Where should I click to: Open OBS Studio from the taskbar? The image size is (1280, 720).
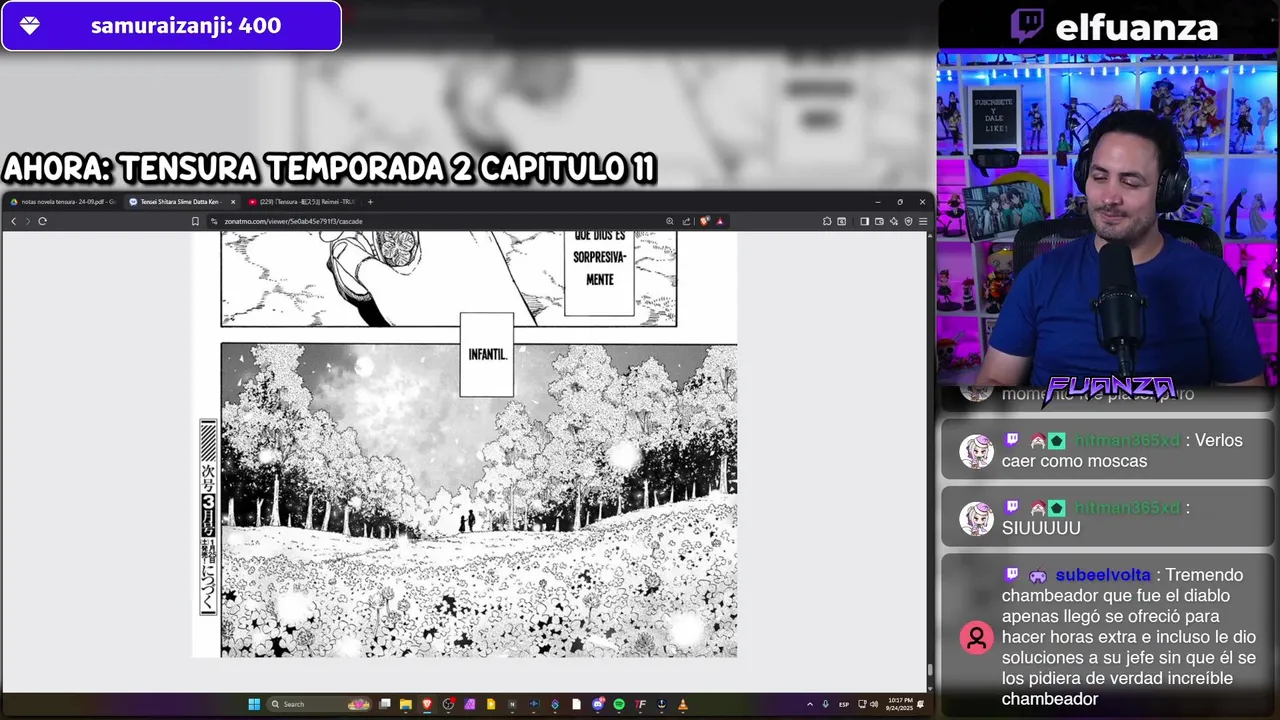point(448,704)
